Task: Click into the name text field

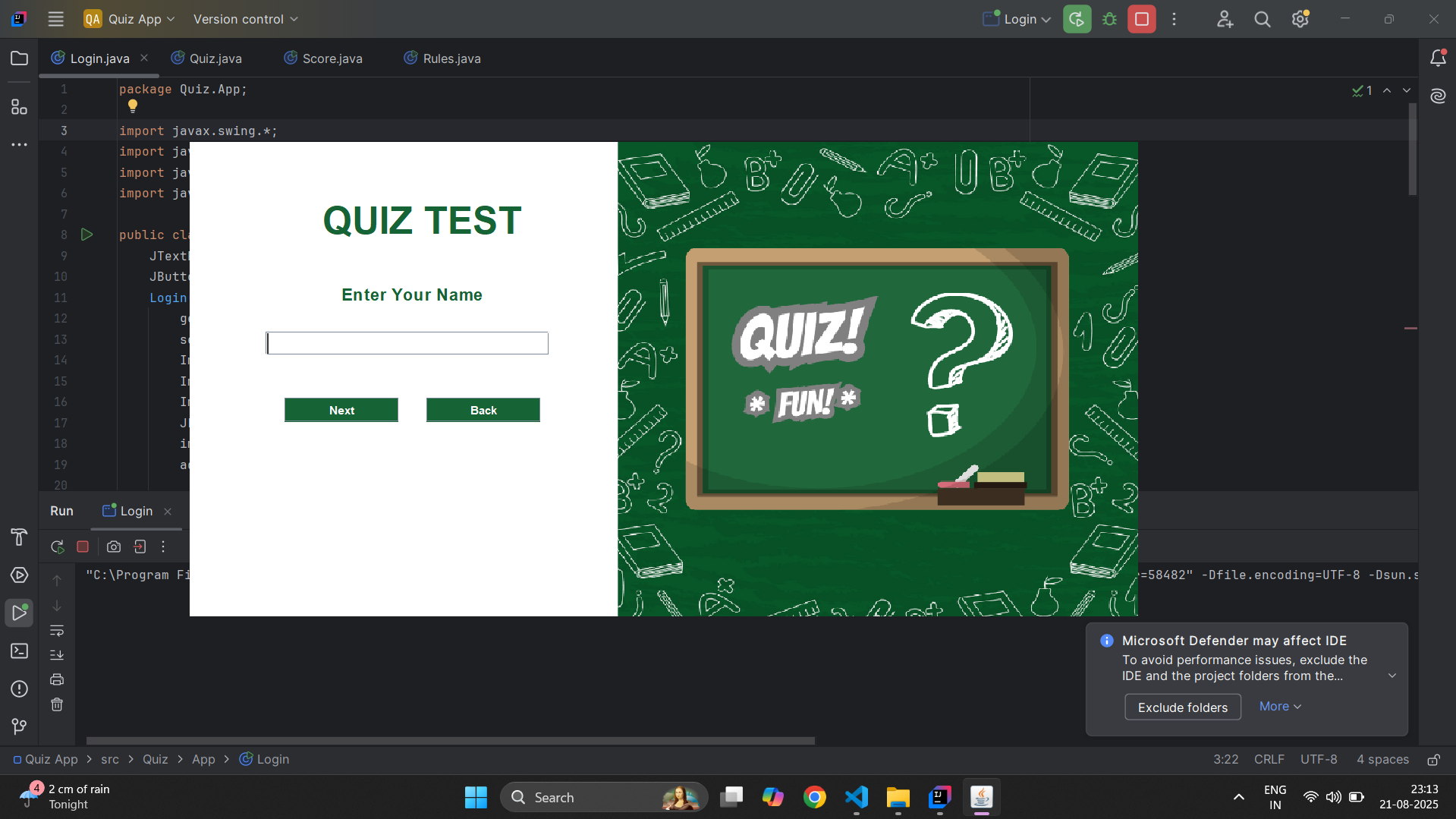Action: click(x=407, y=343)
